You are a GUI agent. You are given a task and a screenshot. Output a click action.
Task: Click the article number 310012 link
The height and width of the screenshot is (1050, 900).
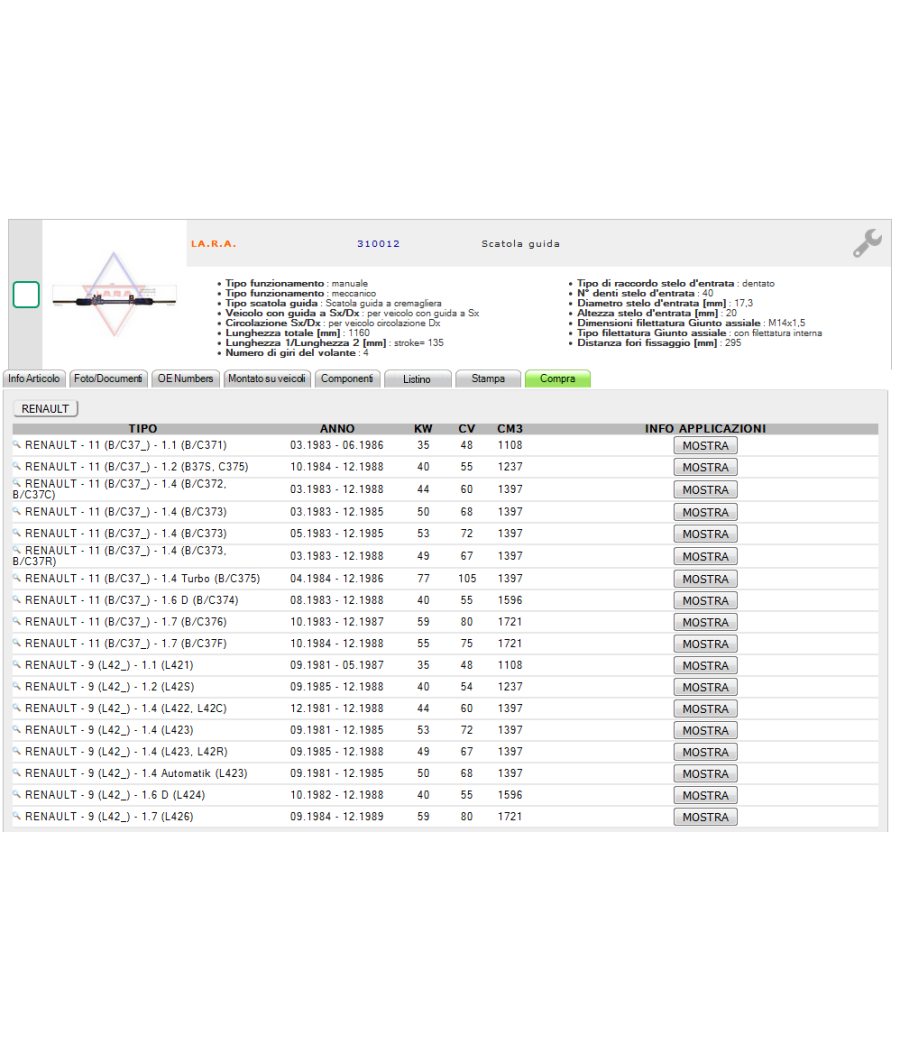(x=378, y=244)
